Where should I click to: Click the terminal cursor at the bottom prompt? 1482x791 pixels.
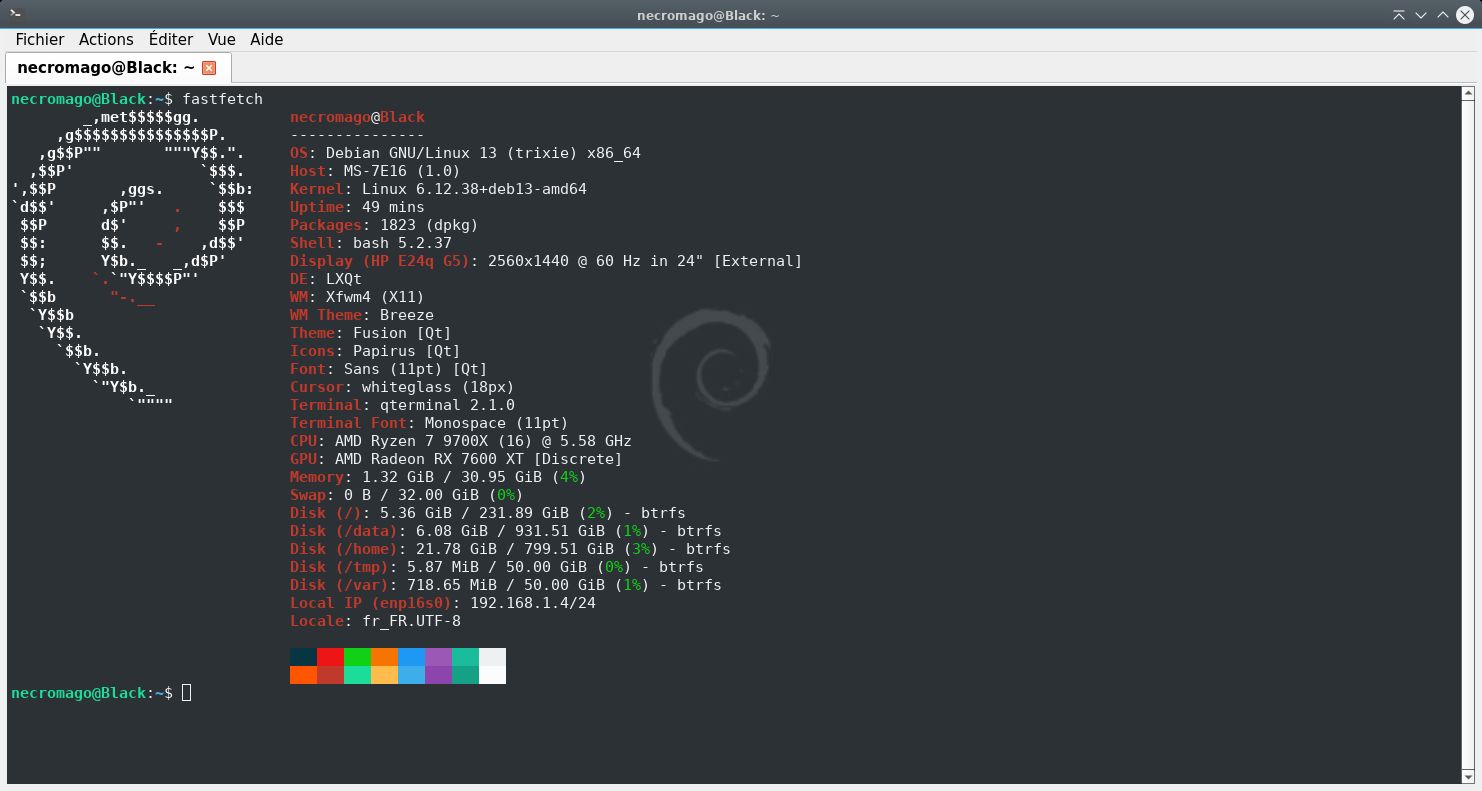click(186, 693)
